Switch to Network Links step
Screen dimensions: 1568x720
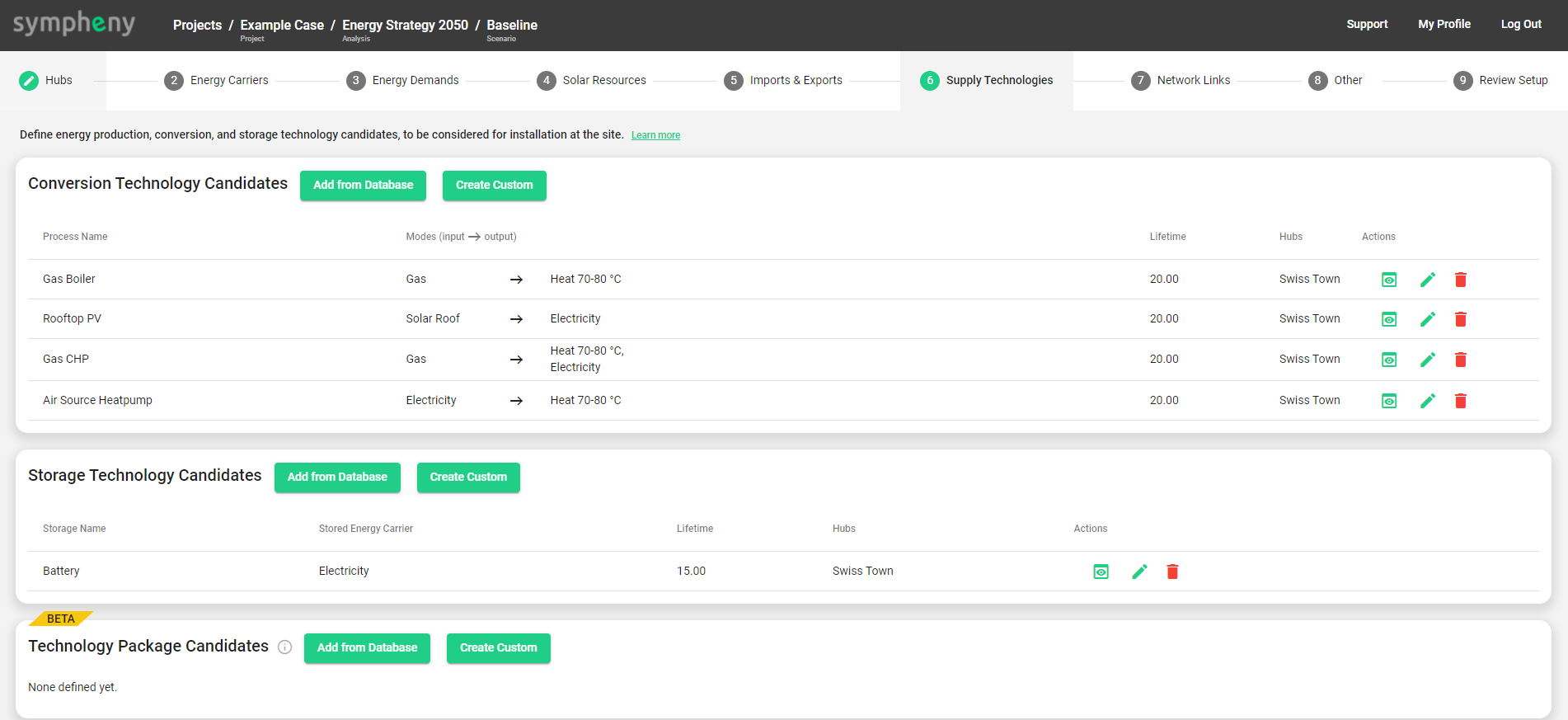1181,80
